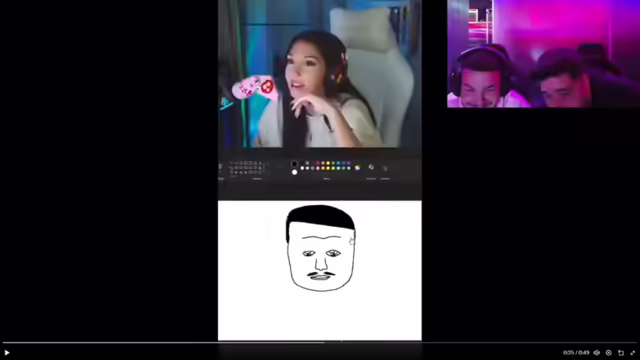The width and height of the screenshot is (640, 360).
Task: Pick the yellow swatch in top palette row
Action: point(328,163)
